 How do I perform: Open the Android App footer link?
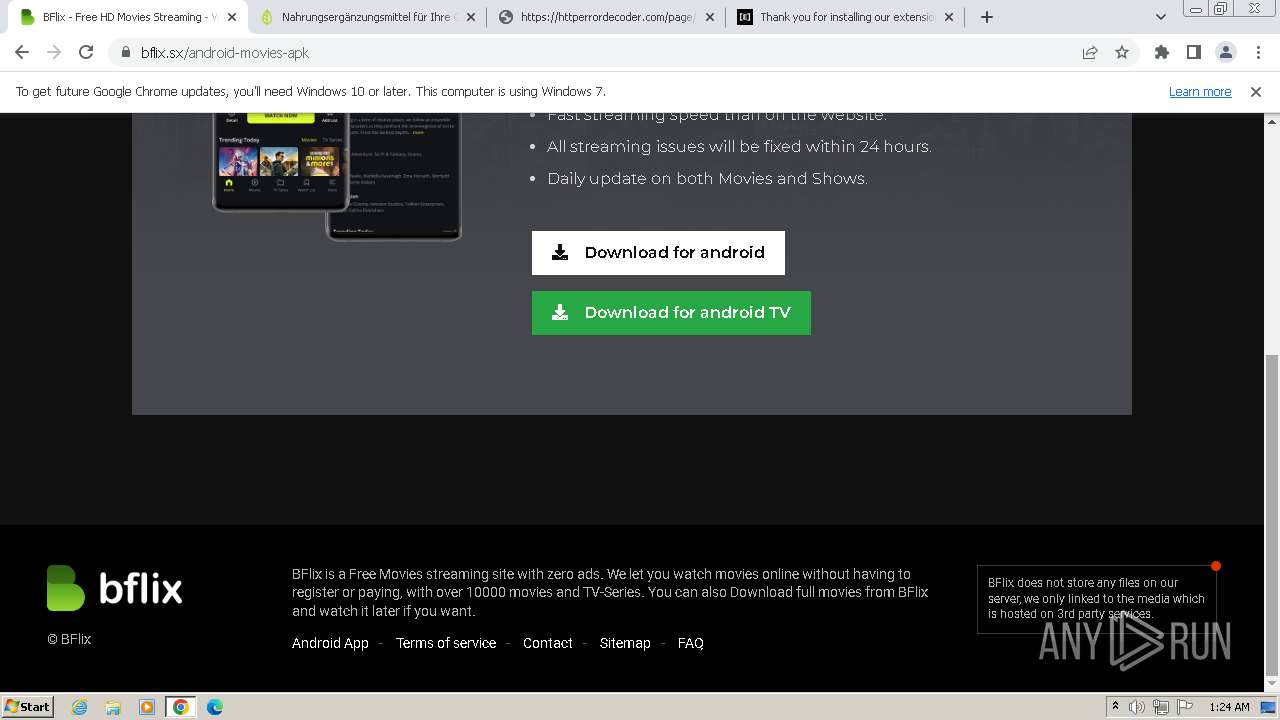pyautogui.click(x=330, y=643)
